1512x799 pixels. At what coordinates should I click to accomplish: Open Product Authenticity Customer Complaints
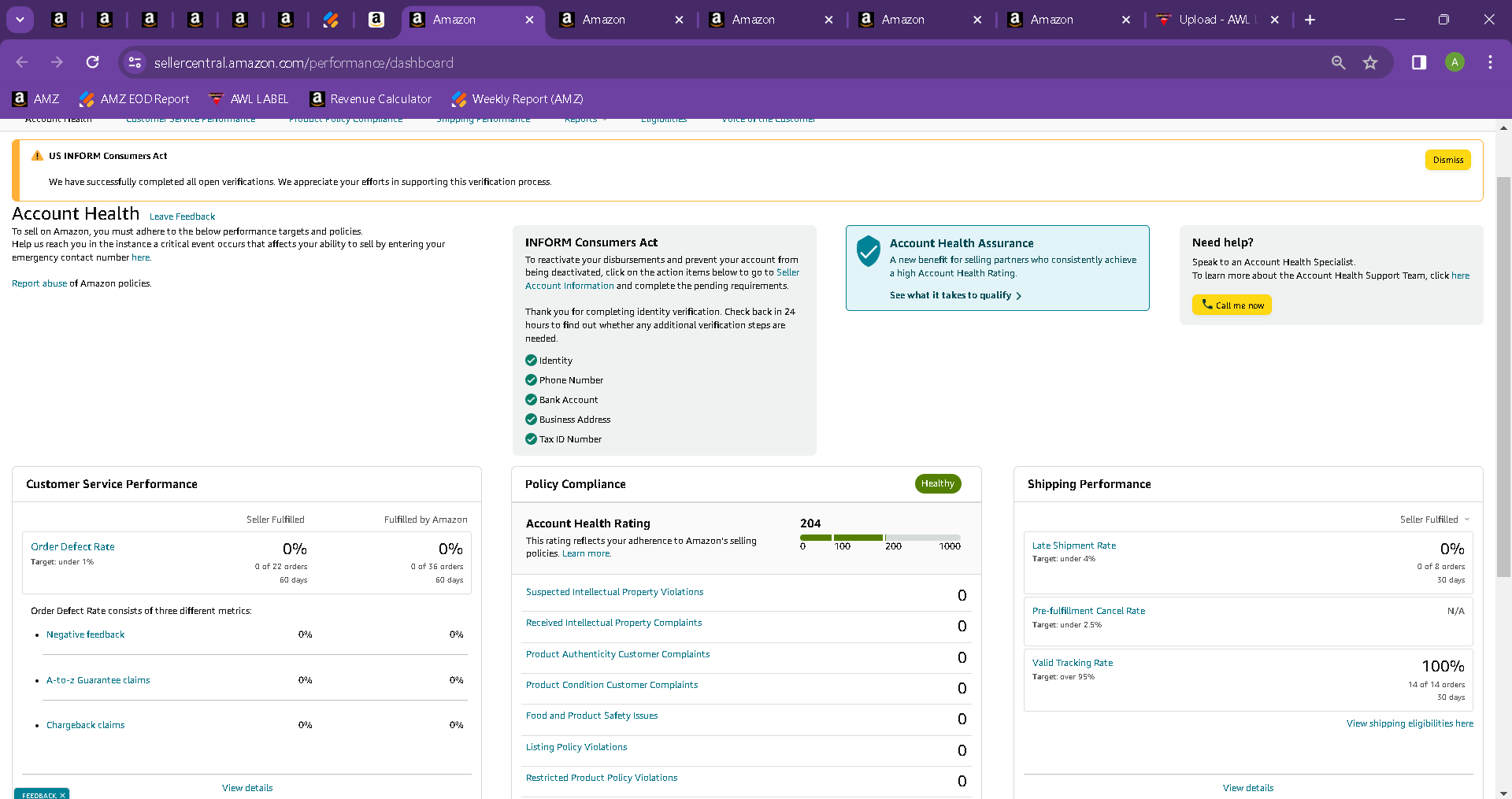(617, 654)
